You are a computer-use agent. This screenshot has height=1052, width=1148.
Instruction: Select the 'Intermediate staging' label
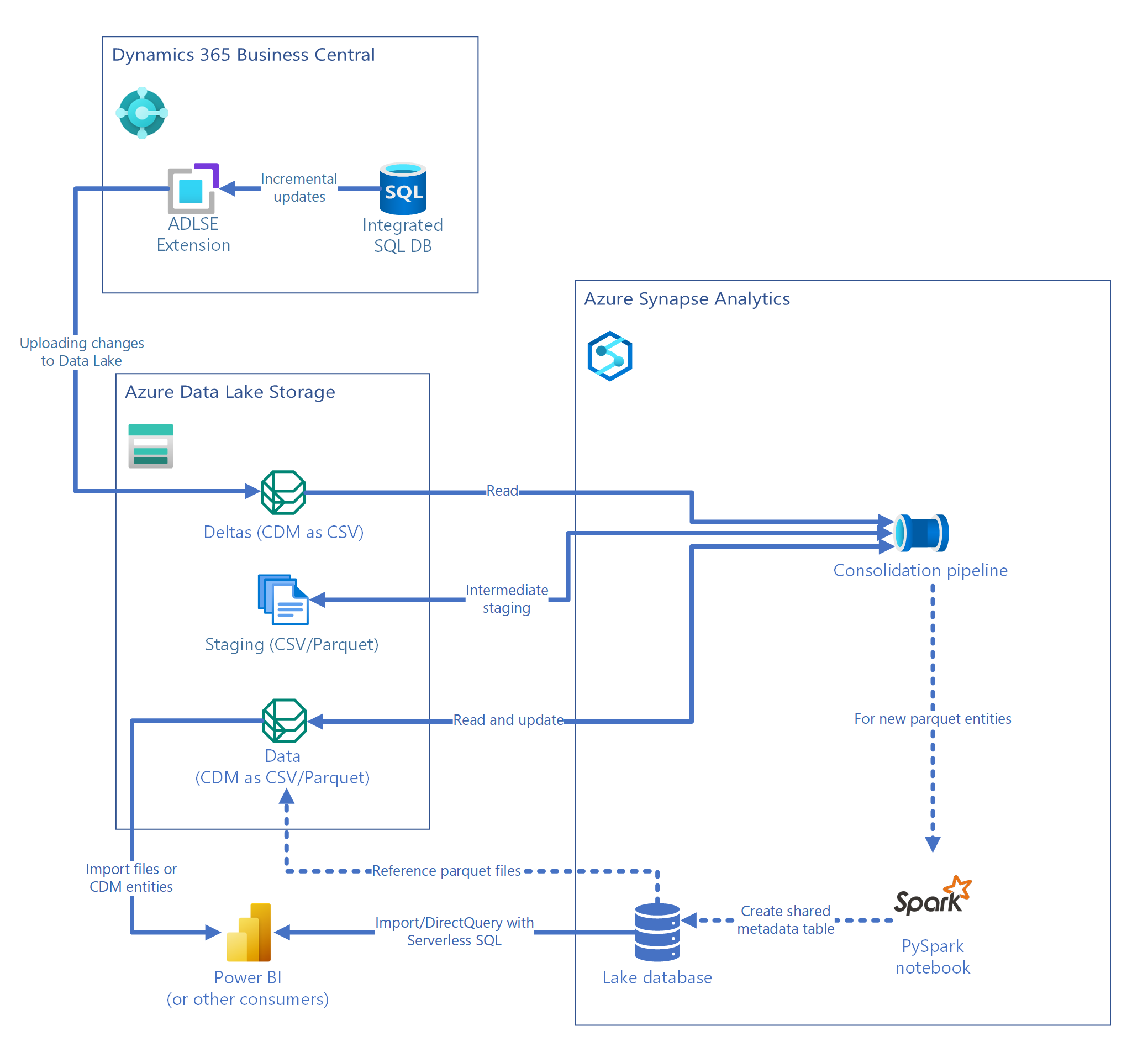507,598
